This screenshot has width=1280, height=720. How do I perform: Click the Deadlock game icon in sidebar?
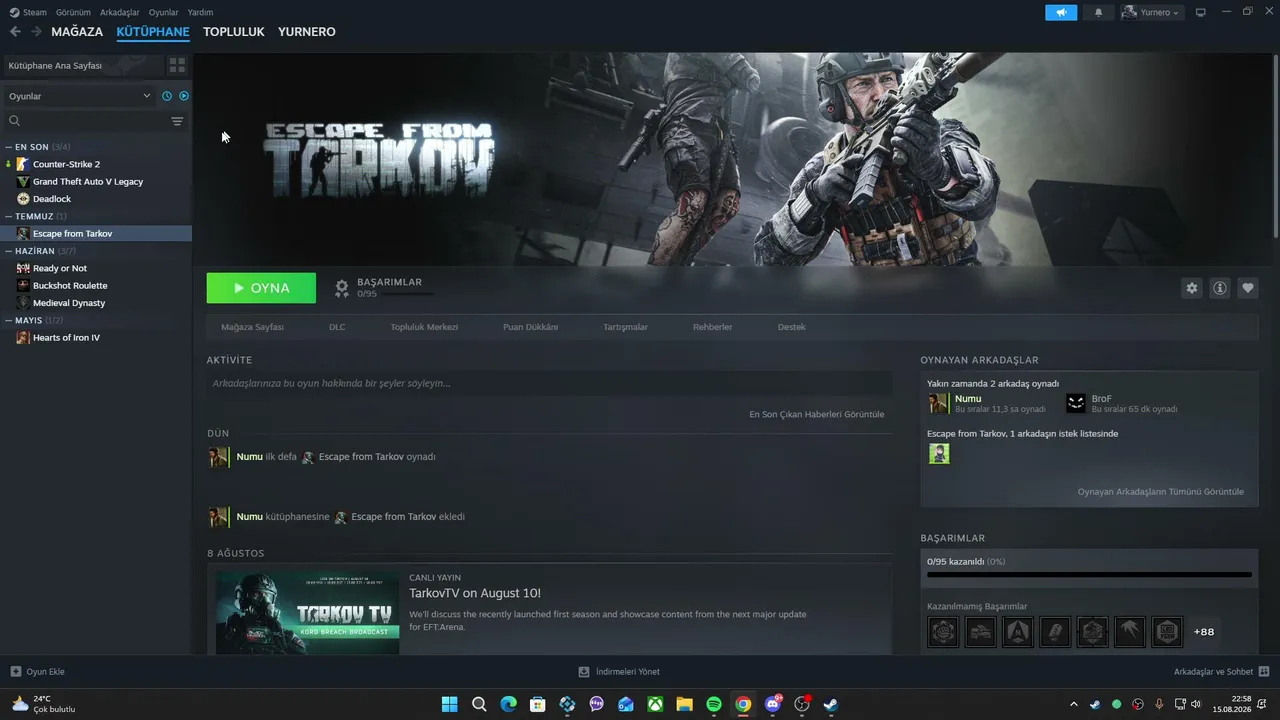coord(23,199)
